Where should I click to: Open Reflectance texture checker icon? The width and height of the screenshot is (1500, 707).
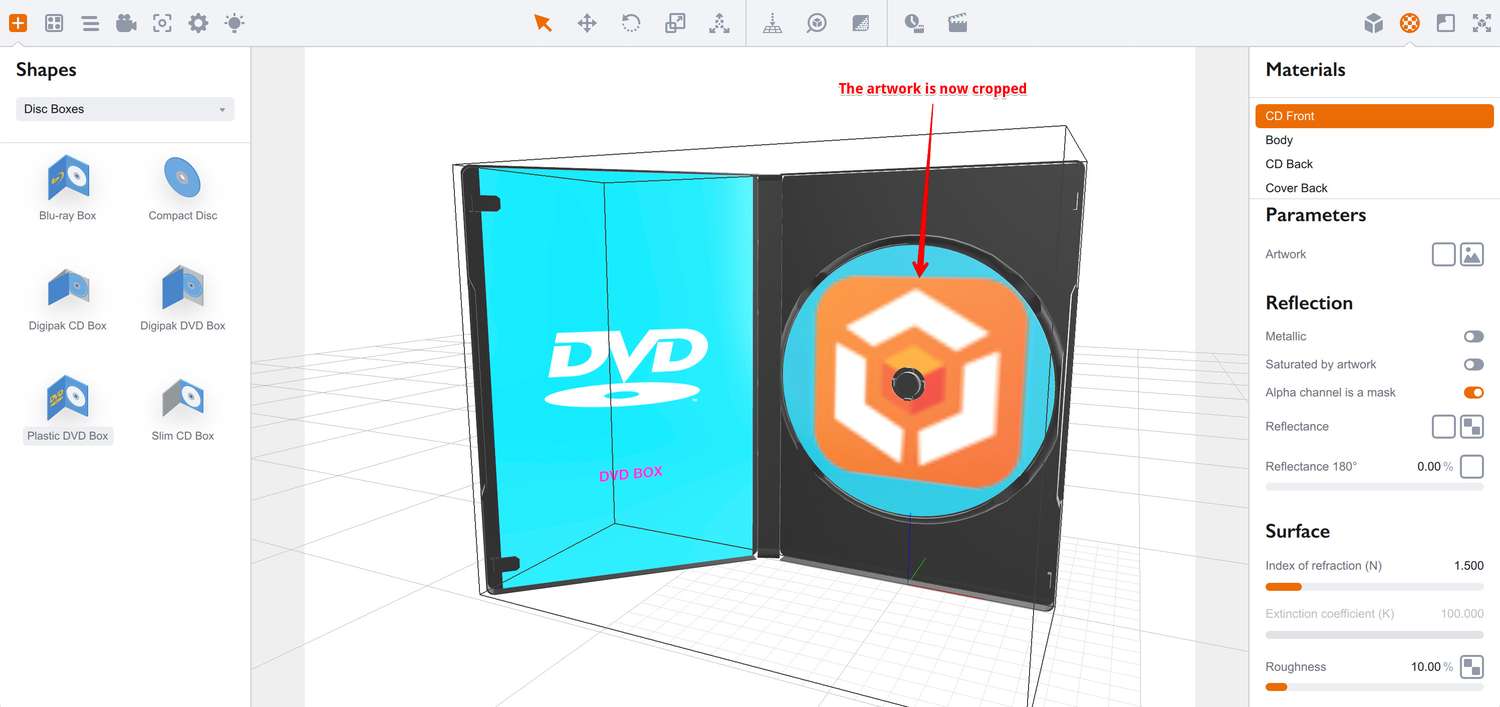pos(1472,427)
